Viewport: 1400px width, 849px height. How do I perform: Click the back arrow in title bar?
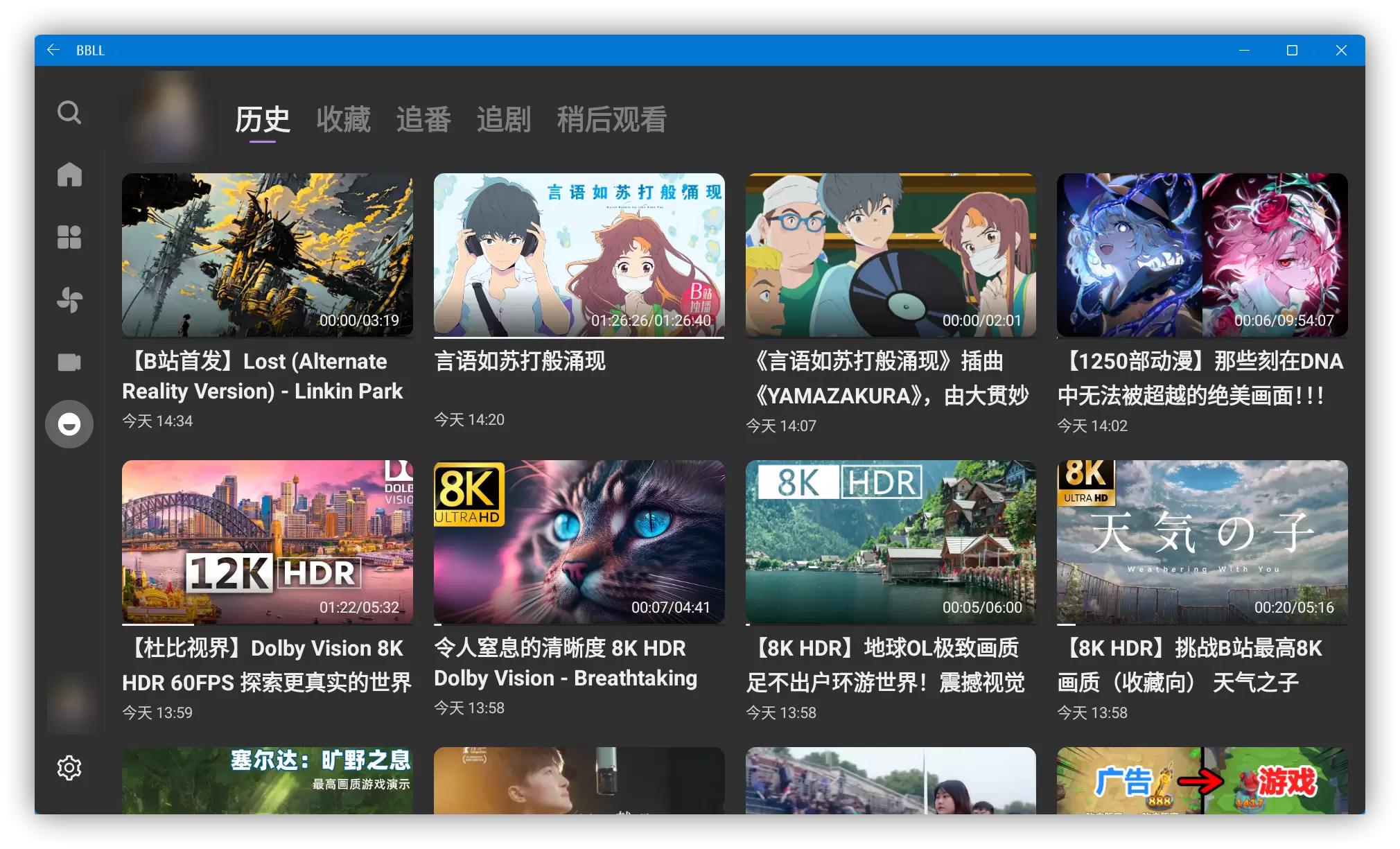click(x=53, y=50)
